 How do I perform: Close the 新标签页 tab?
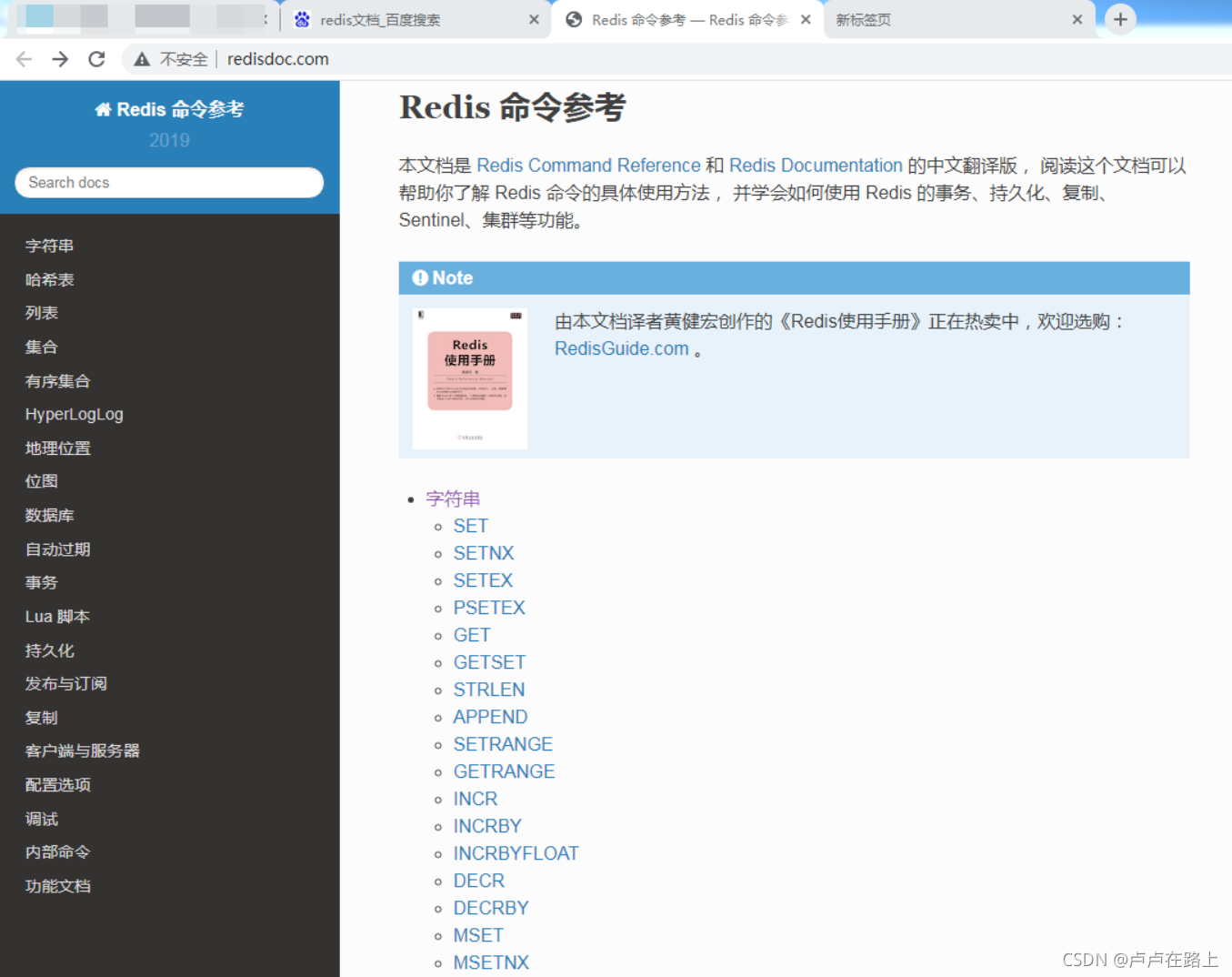(x=1077, y=19)
